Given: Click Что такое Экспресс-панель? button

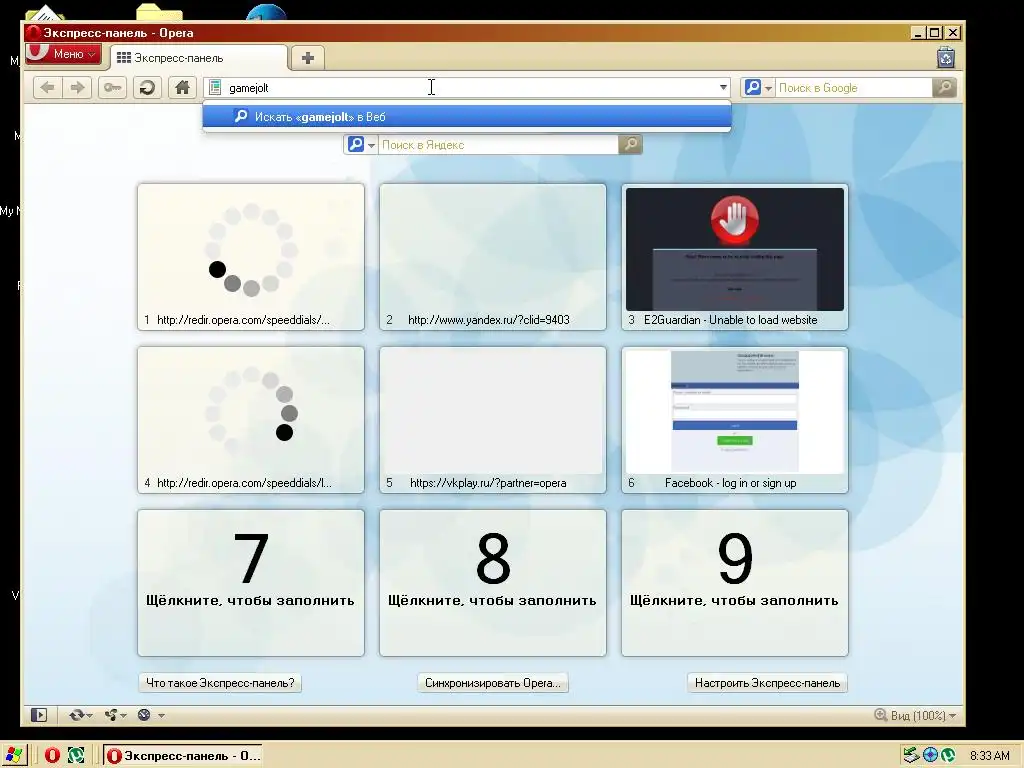Looking at the screenshot, I should pyautogui.click(x=220, y=683).
